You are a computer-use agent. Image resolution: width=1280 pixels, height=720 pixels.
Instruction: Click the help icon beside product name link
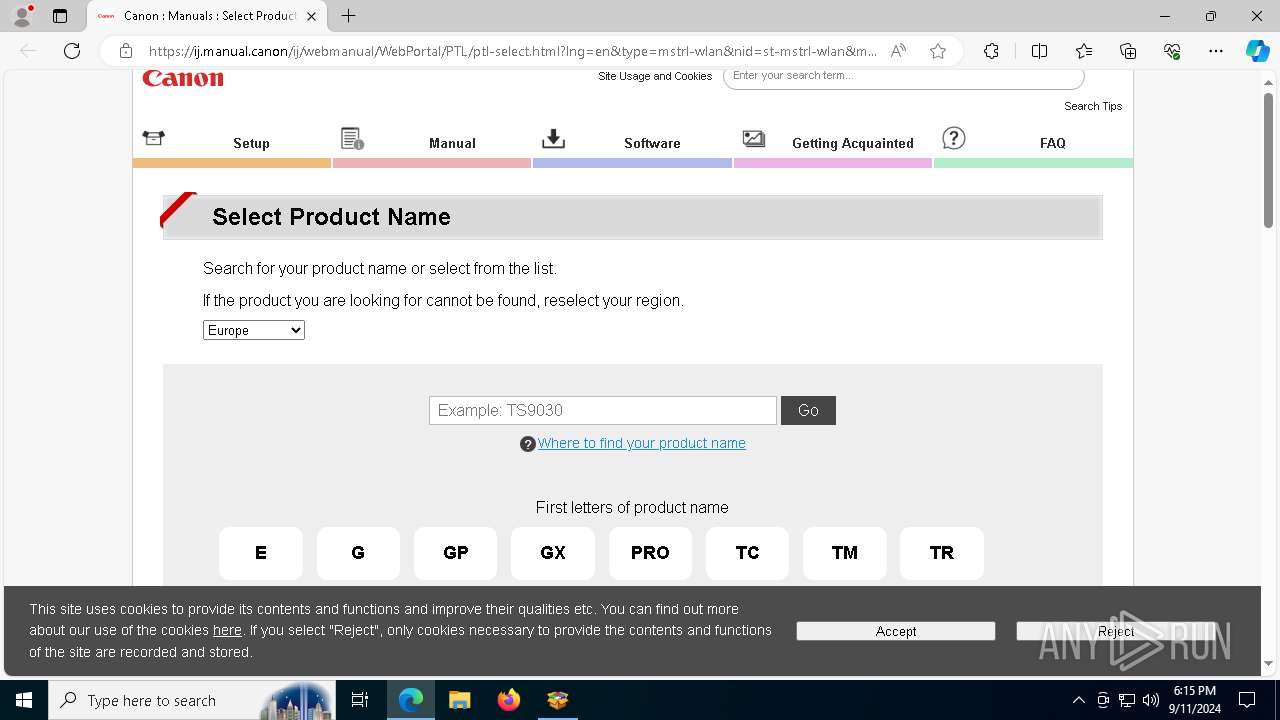point(528,444)
